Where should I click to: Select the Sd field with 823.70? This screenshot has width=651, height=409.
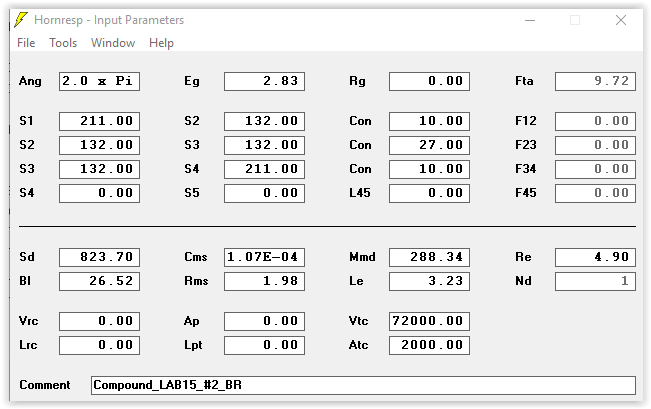99,257
